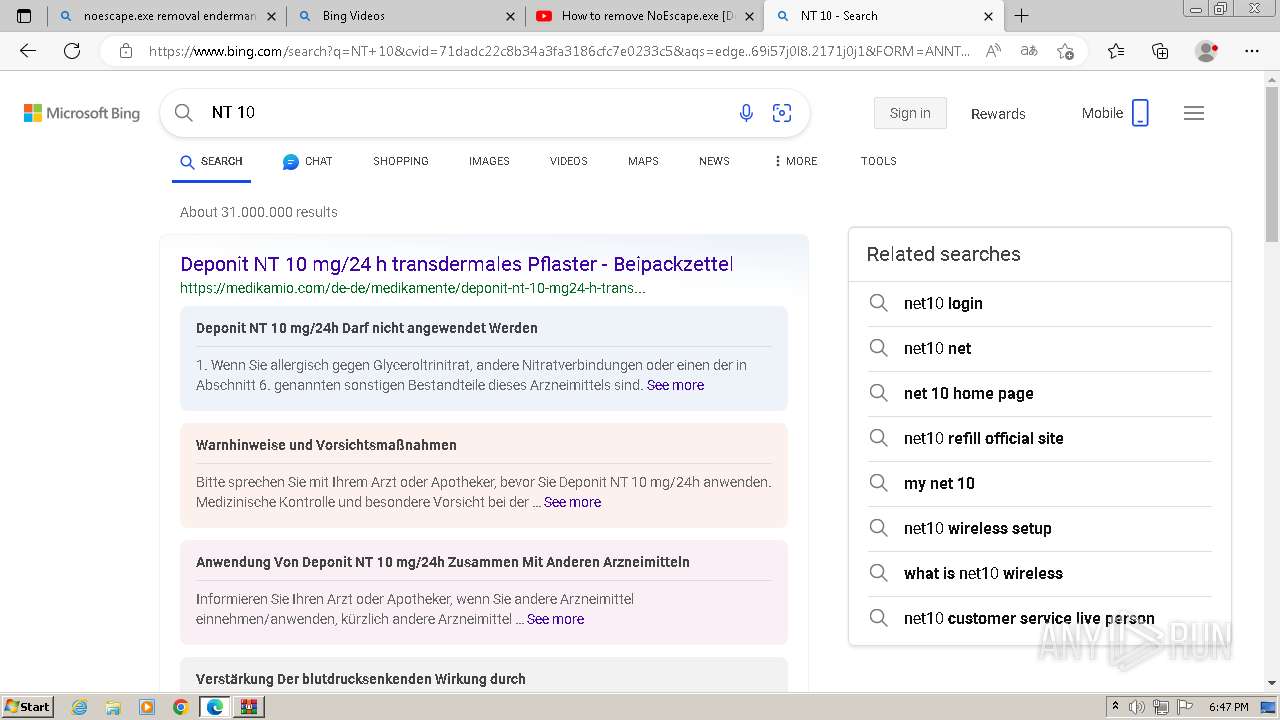Open the volume control in system tray
The height and width of the screenshot is (720, 1280).
click(x=1137, y=707)
